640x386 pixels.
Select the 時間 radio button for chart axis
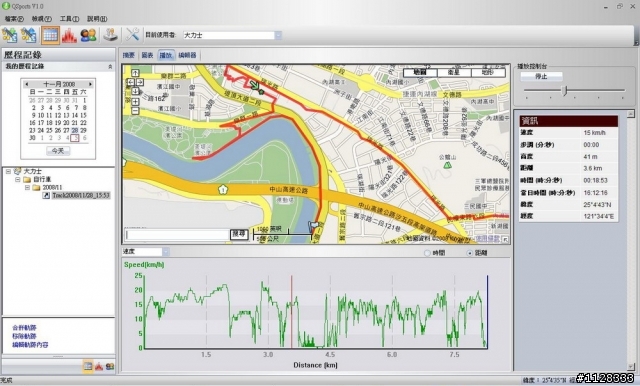[427, 253]
